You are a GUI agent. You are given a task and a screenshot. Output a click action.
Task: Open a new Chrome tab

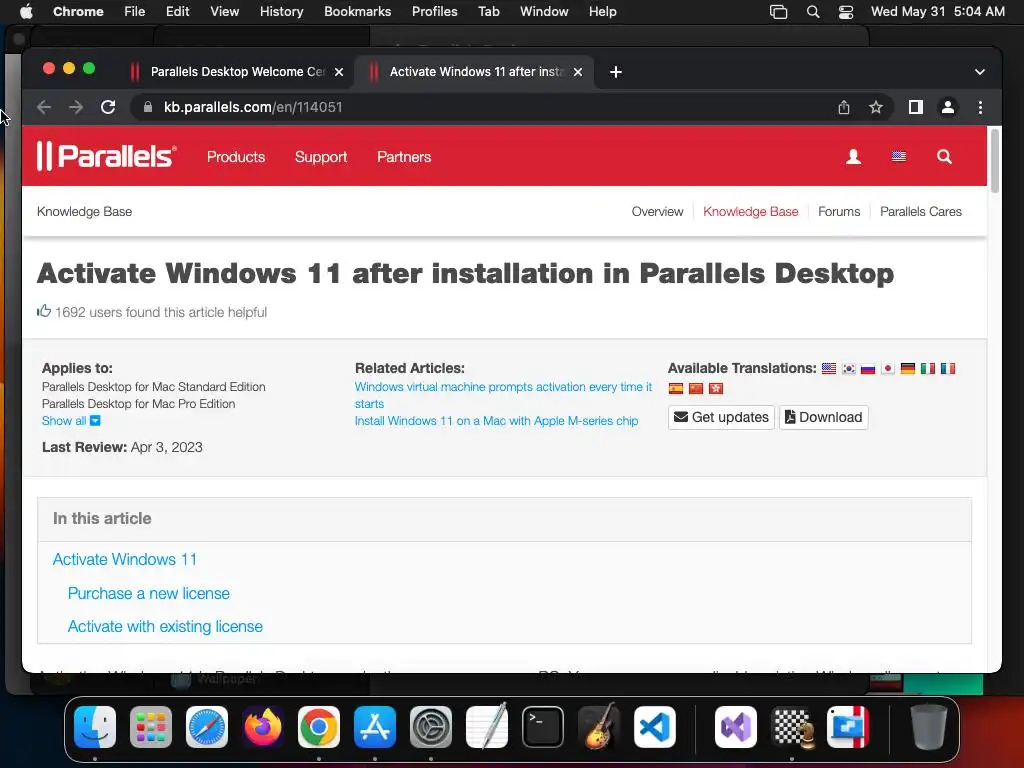point(615,72)
